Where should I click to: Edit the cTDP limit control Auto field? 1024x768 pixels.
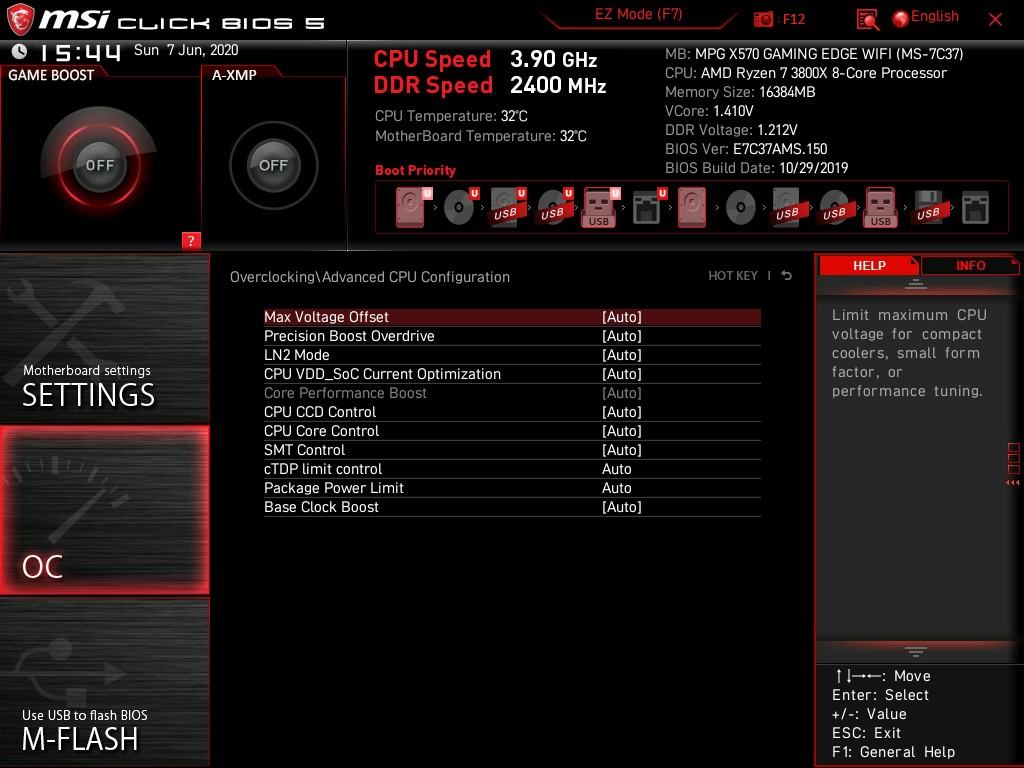616,469
